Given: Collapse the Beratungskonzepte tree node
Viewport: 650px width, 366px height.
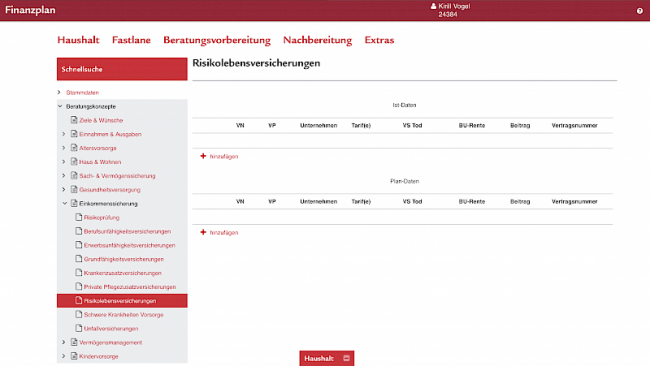Looking at the screenshot, I should pyautogui.click(x=60, y=107).
